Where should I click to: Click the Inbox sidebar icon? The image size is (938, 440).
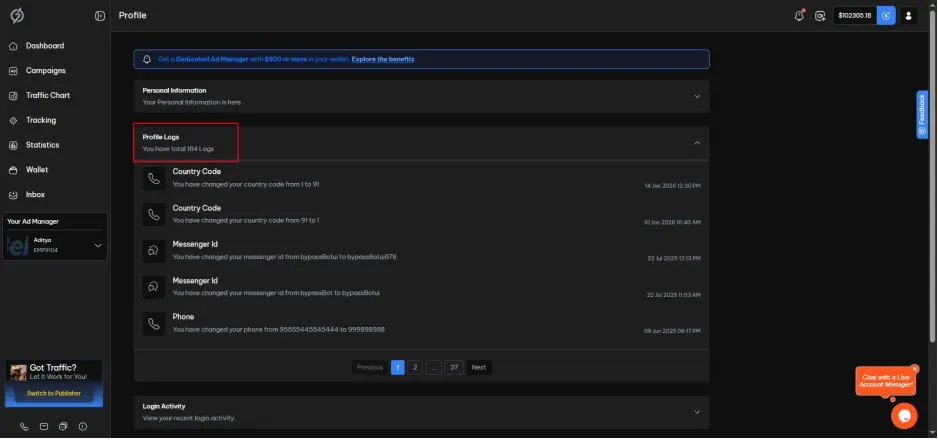tap(13, 195)
